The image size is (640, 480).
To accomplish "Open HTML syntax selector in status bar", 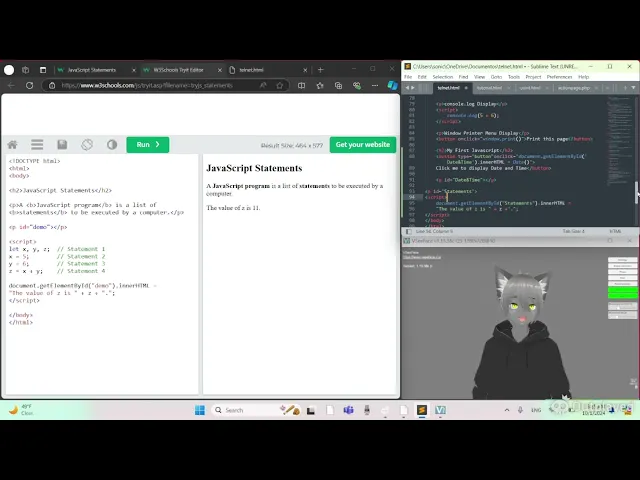I will tap(615, 231).
